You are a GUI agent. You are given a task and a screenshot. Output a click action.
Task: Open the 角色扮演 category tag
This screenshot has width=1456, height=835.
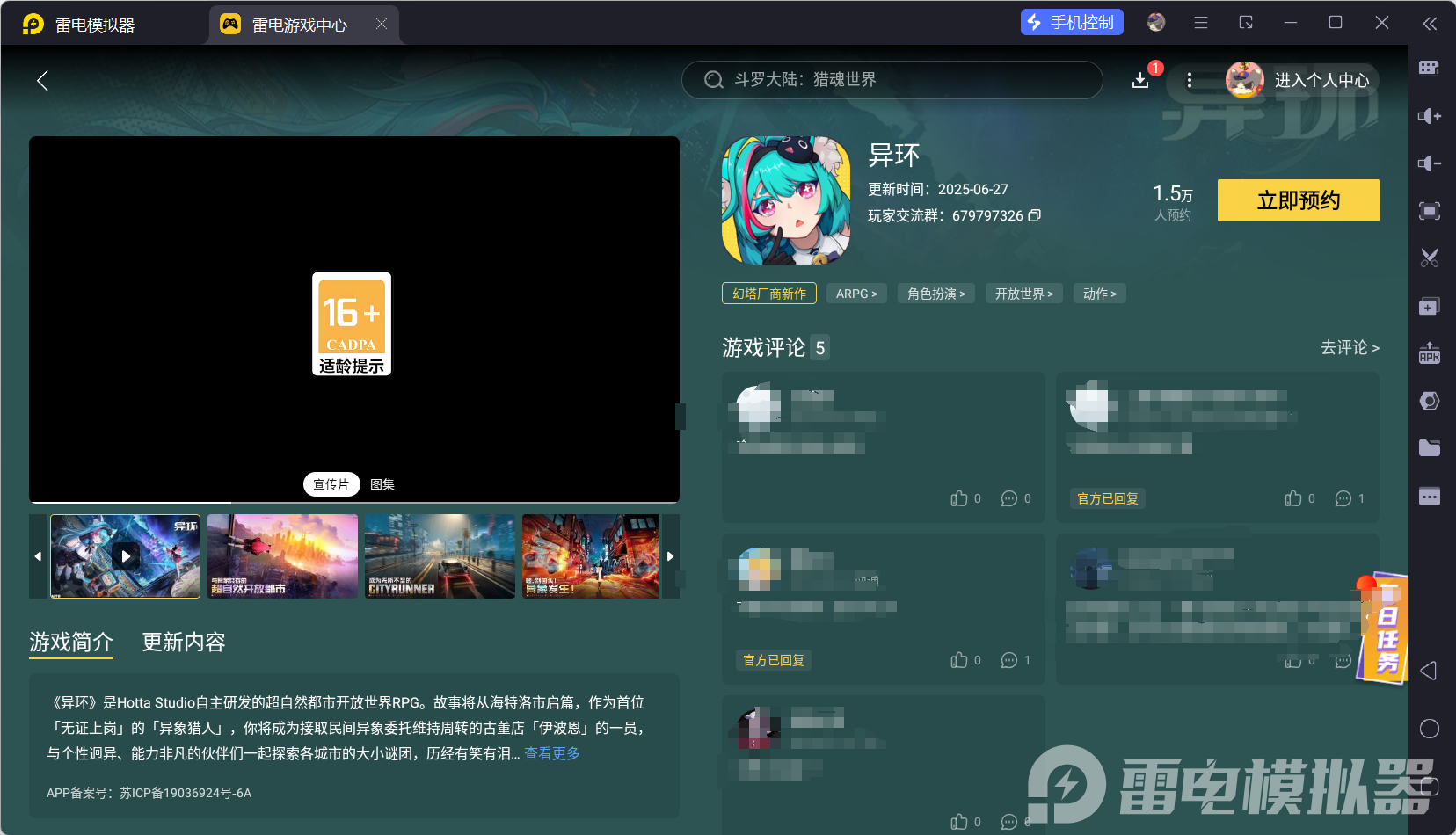936,294
